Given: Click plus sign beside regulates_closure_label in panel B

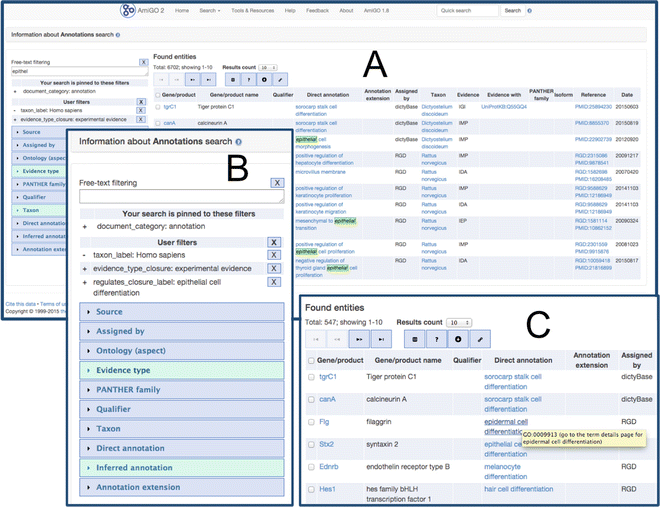Looking at the screenshot, I should pos(85,282).
